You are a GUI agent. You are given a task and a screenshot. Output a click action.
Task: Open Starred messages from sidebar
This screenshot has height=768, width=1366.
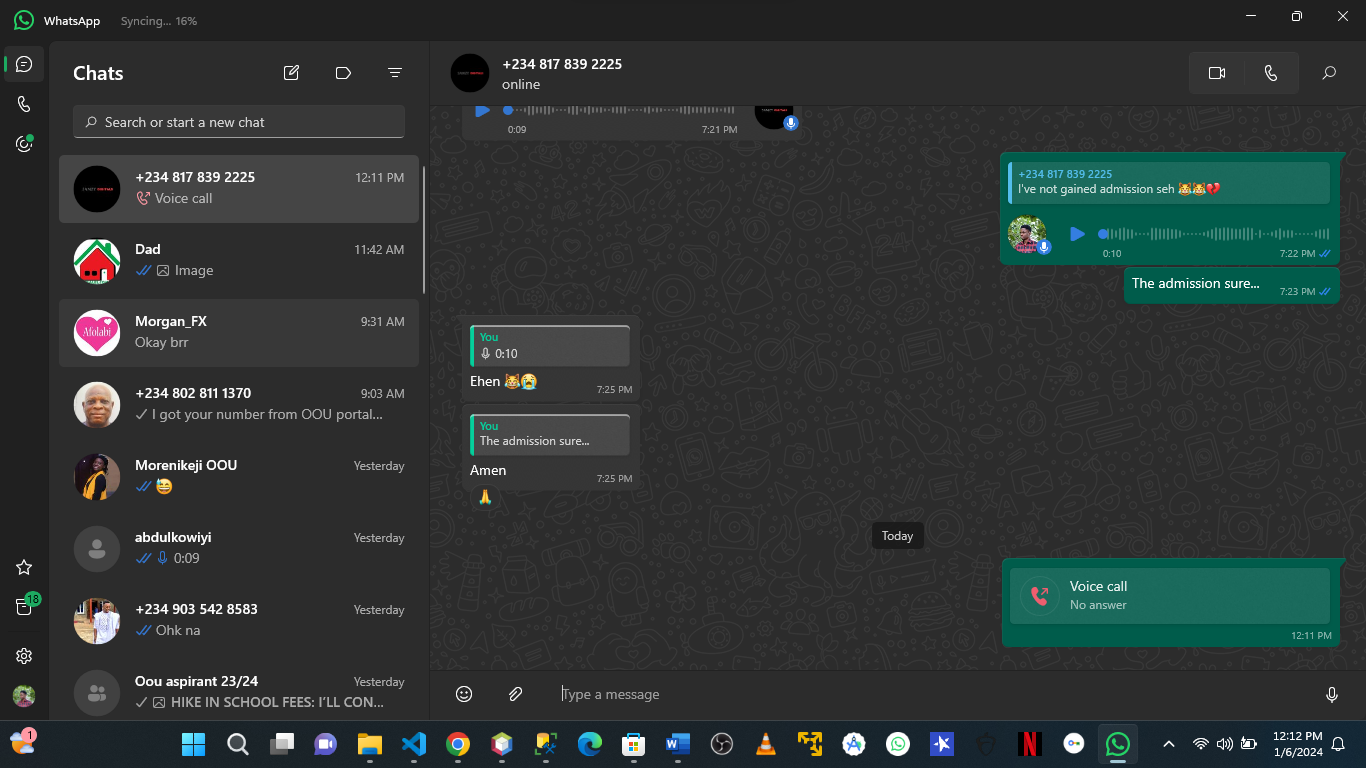click(x=24, y=567)
